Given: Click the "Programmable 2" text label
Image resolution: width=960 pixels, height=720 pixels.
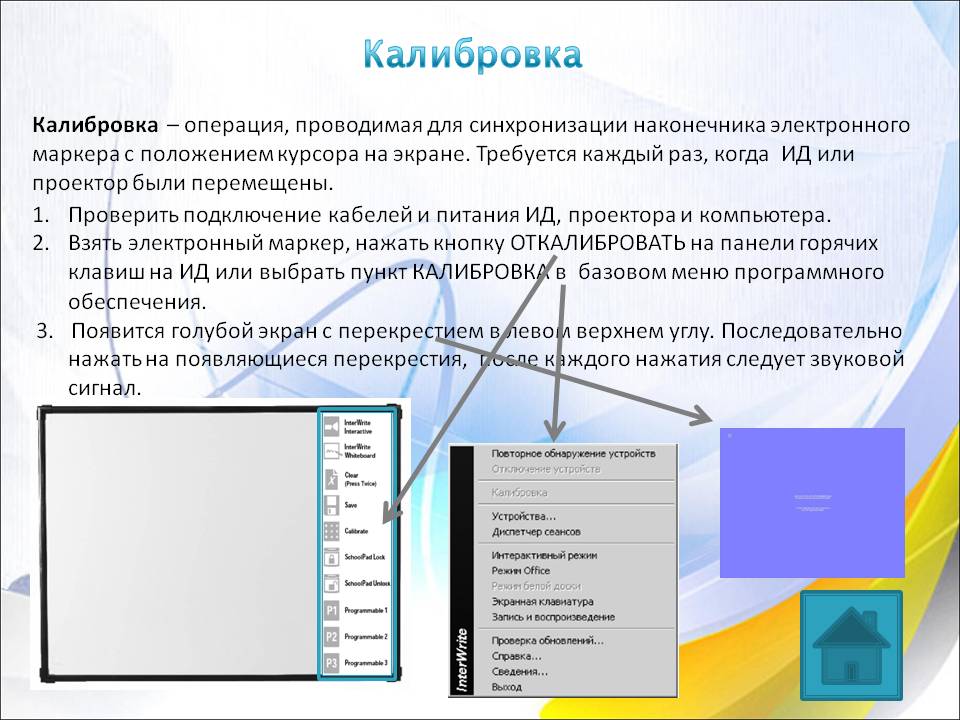Looking at the screenshot, I should [x=366, y=637].
